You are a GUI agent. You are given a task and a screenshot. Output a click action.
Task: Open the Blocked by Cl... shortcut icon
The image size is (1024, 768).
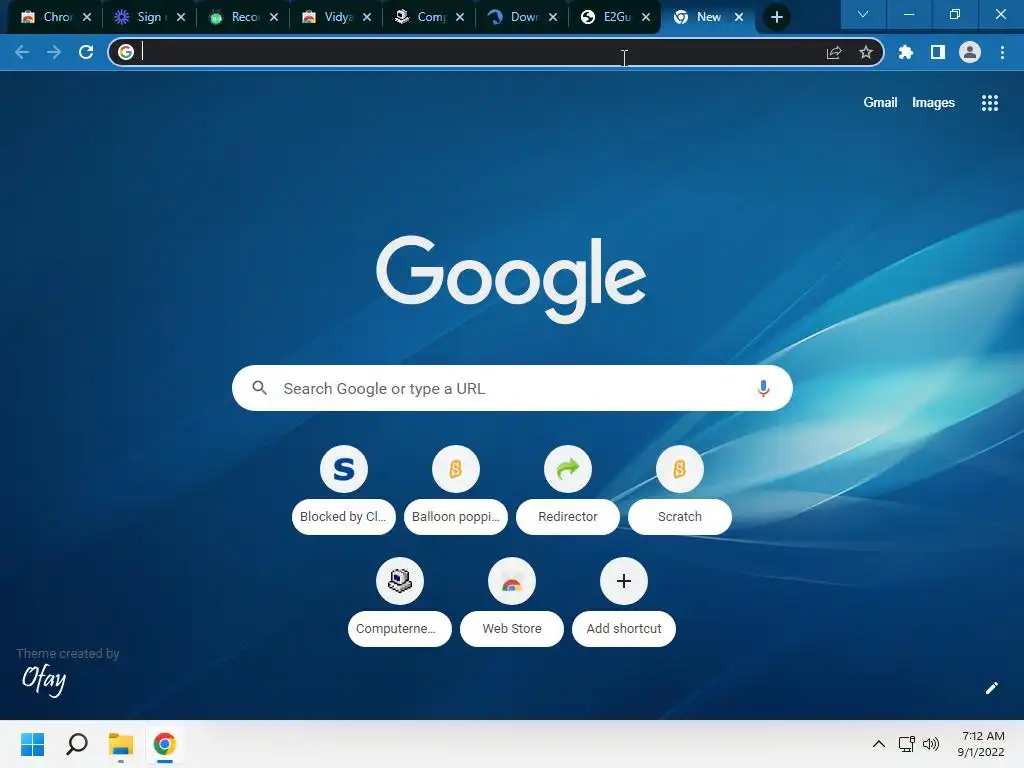344,469
